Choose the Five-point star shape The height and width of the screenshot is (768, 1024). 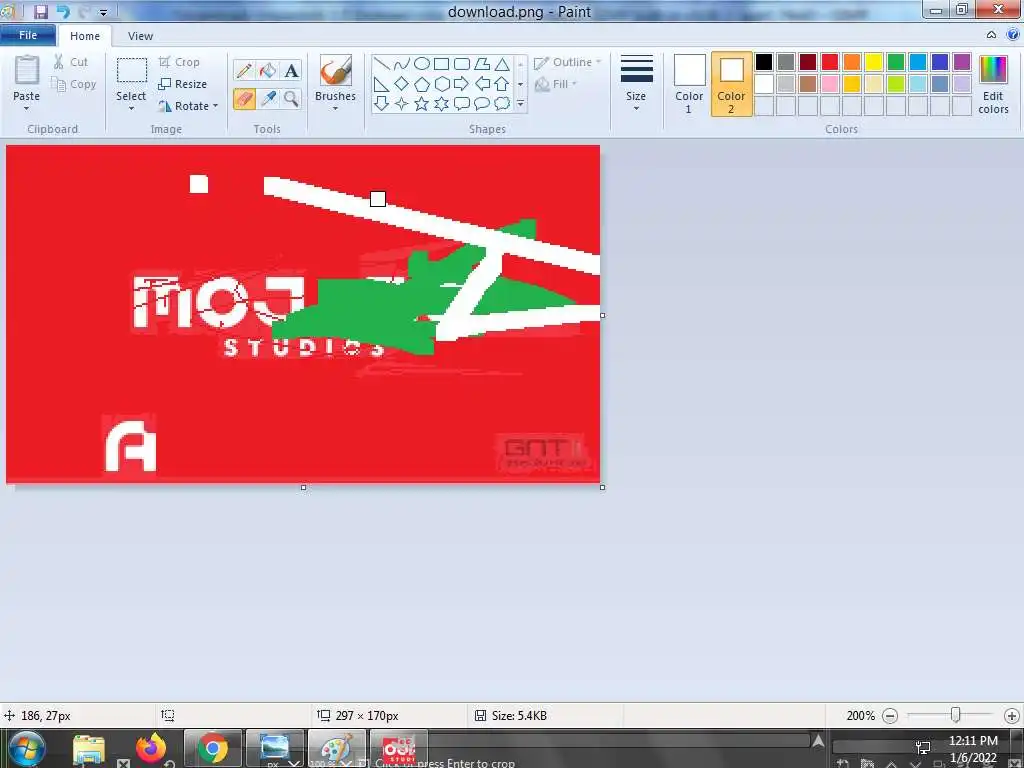(x=422, y=103)
